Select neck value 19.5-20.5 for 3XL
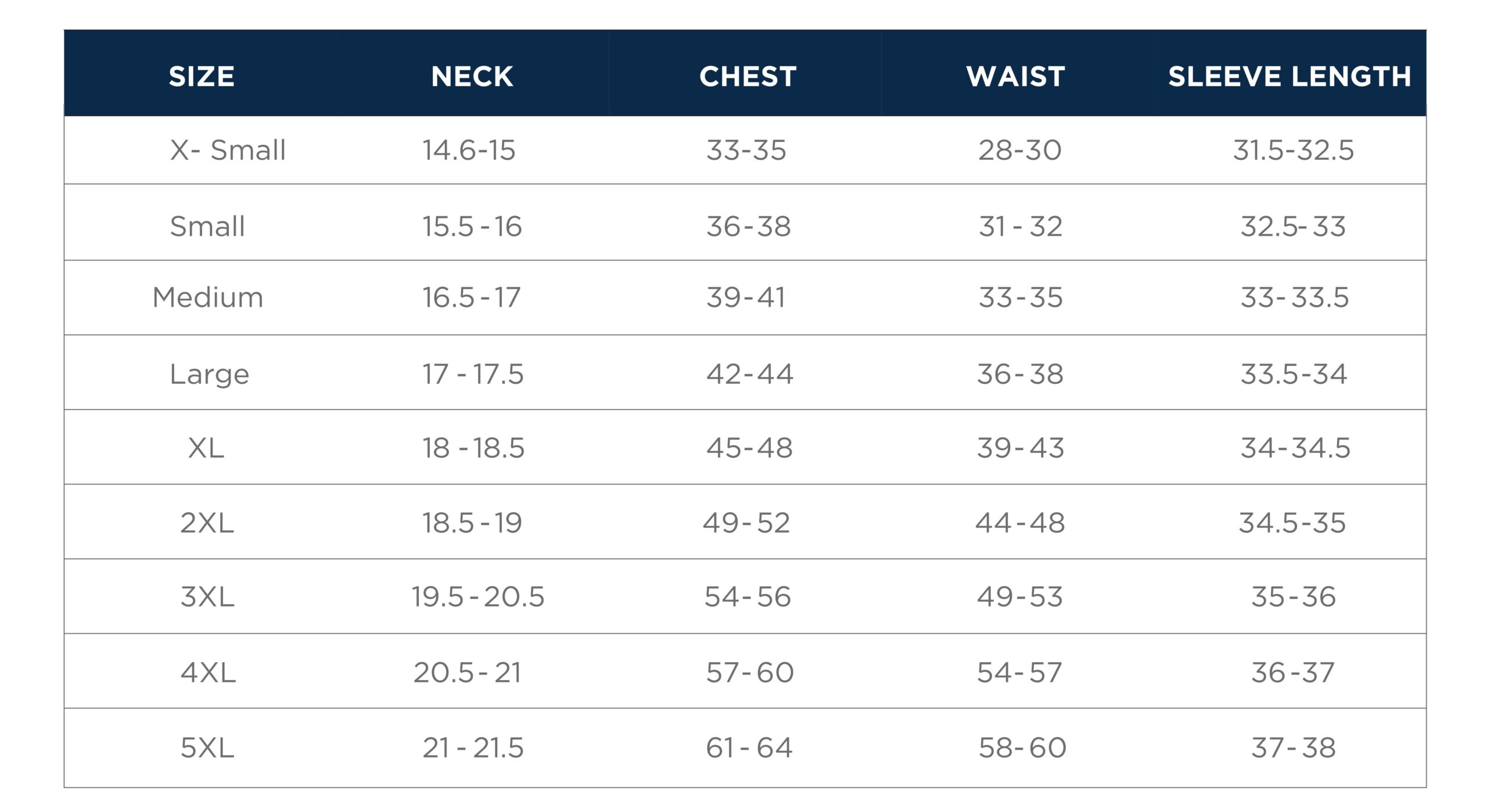This screenshot has width=1487, height=812. pyautogui.click(x=478, y=597)
